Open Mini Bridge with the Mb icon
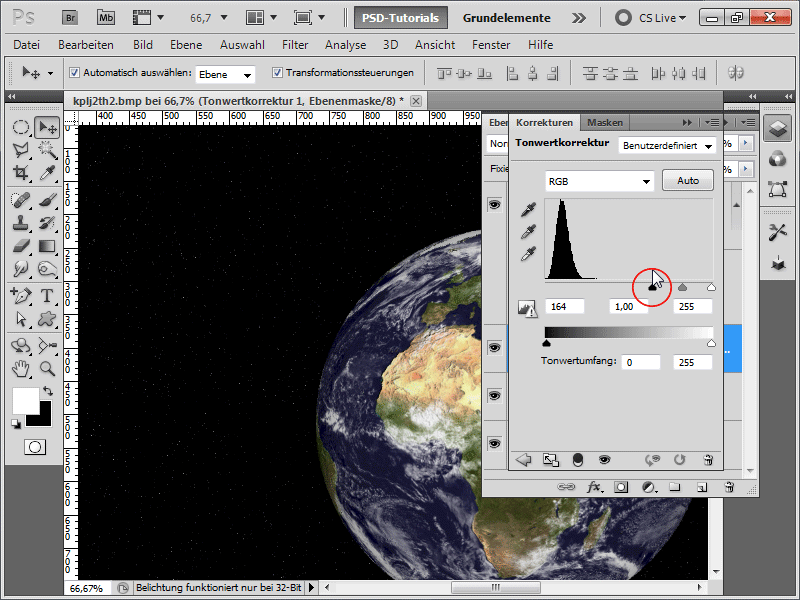800x600 pixels. (106, 18)
